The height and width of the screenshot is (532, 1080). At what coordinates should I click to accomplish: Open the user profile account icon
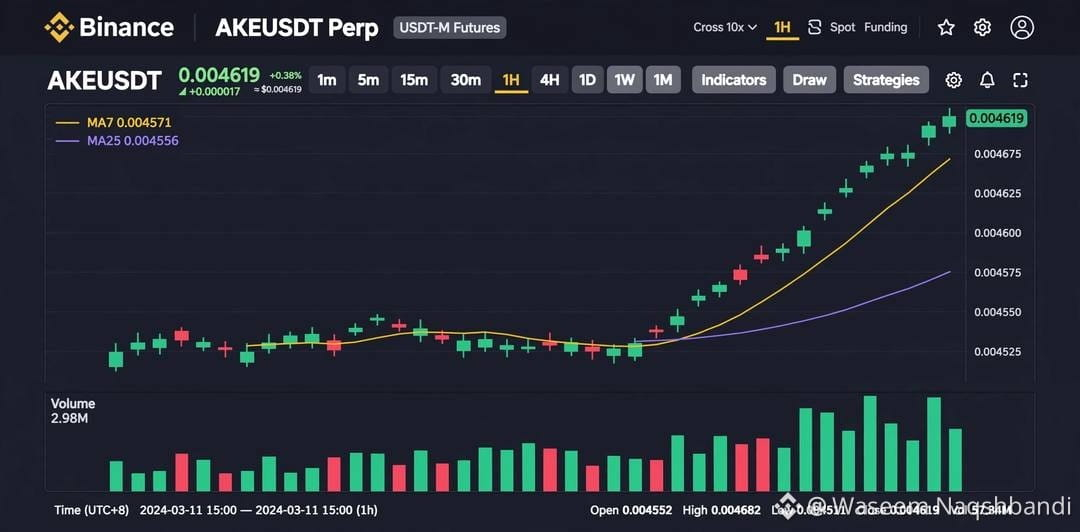[x=1022, y=28]
